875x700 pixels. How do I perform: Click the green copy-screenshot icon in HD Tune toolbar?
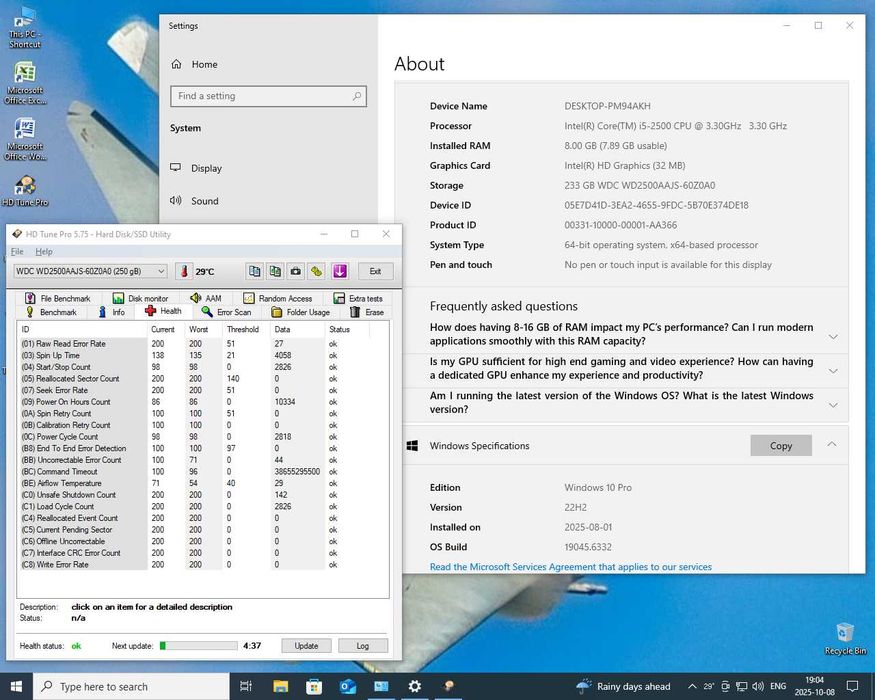[275, 271]
